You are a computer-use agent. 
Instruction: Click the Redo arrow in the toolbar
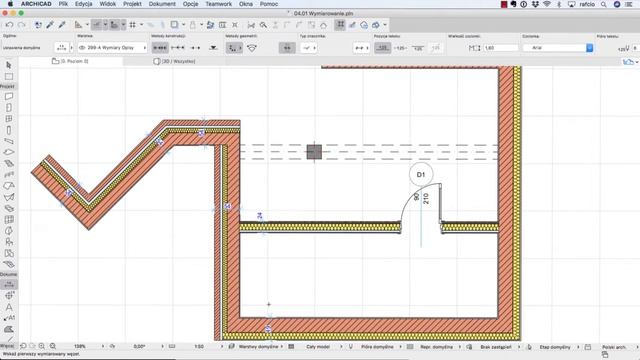point(22,25)
